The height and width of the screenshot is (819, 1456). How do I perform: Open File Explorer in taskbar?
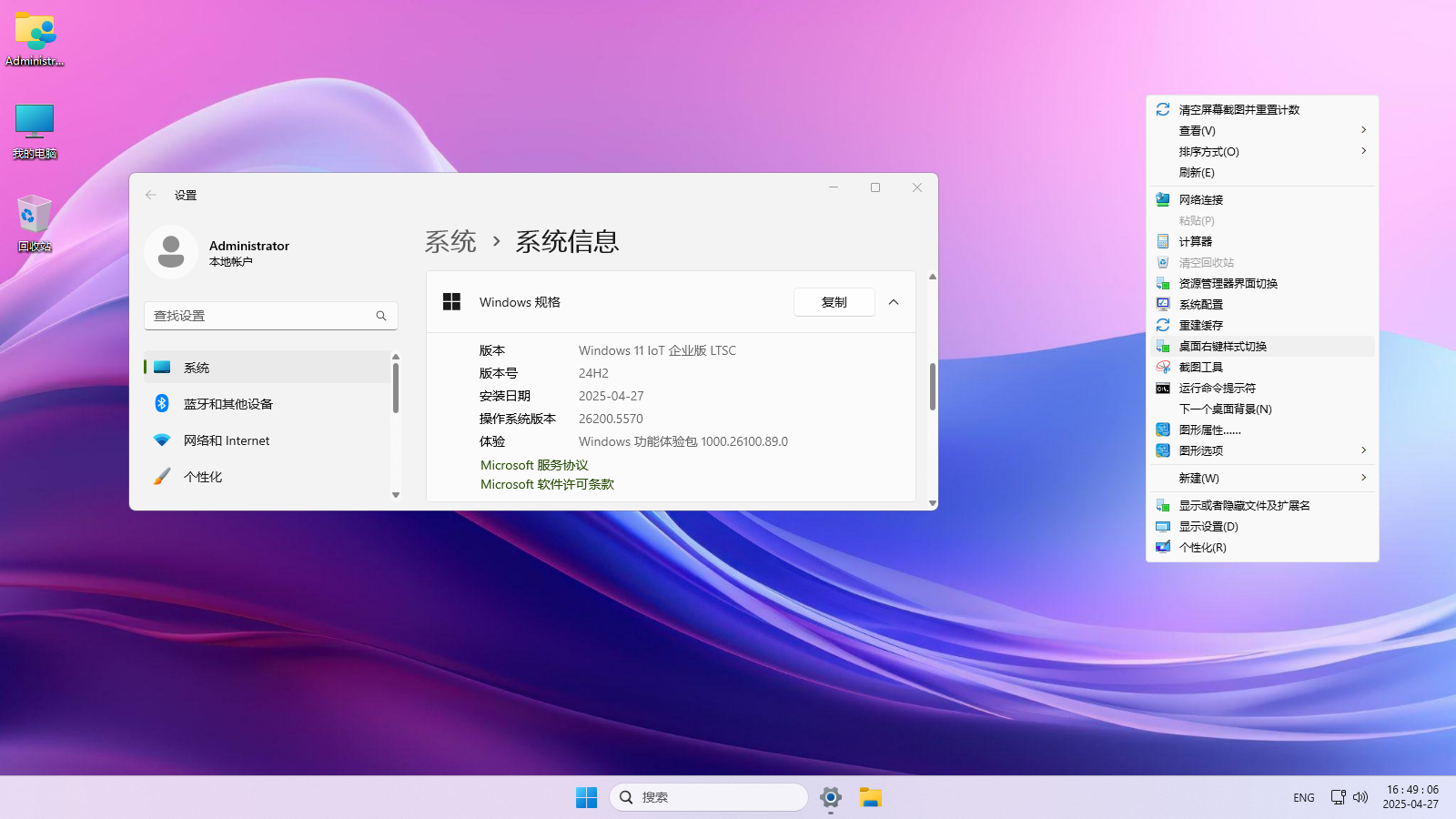pyautogui.click(x=871, y=797)
